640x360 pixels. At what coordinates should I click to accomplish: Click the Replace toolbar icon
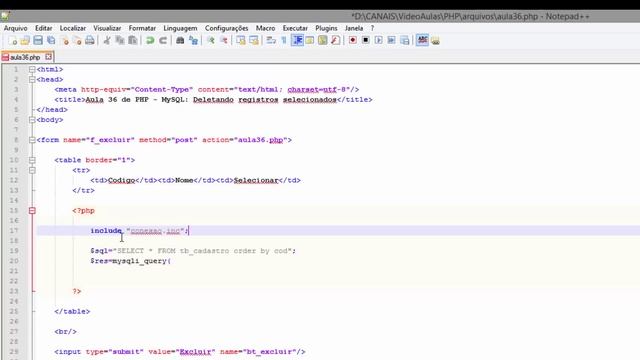[x=193, y=40]
